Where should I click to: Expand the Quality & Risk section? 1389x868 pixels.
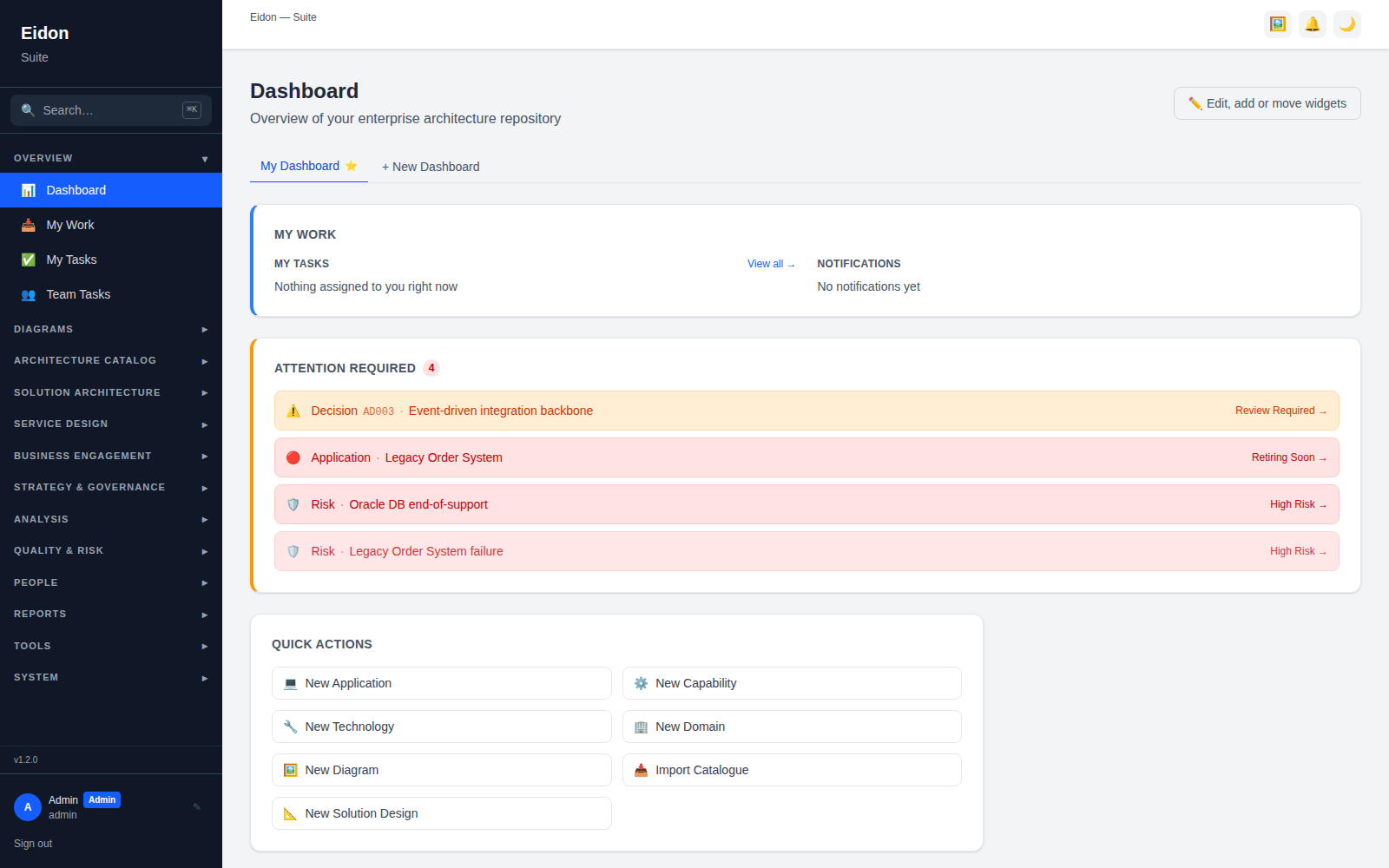coord(111,550)
